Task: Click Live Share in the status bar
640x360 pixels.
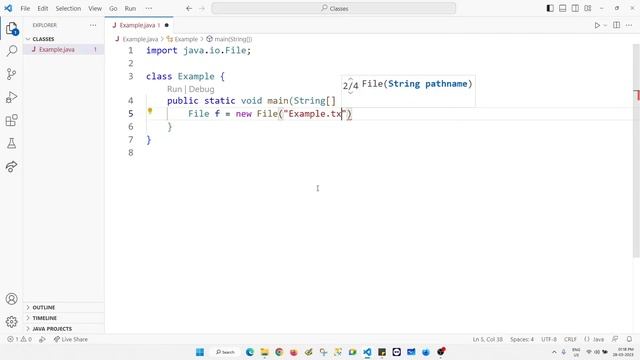Action: click(x=71, y=339)
